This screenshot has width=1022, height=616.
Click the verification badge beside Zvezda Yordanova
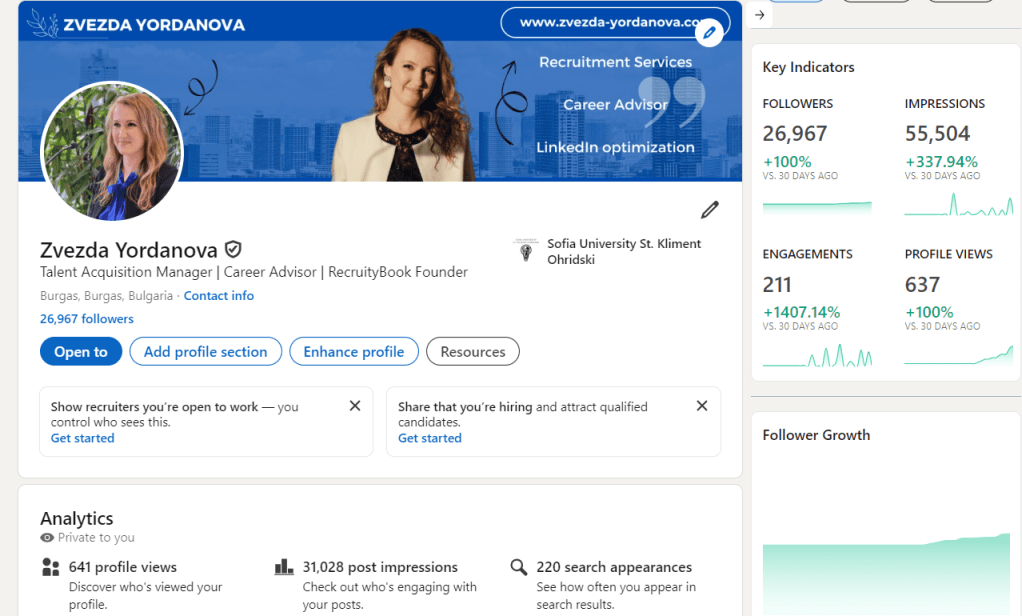[232, 249]
